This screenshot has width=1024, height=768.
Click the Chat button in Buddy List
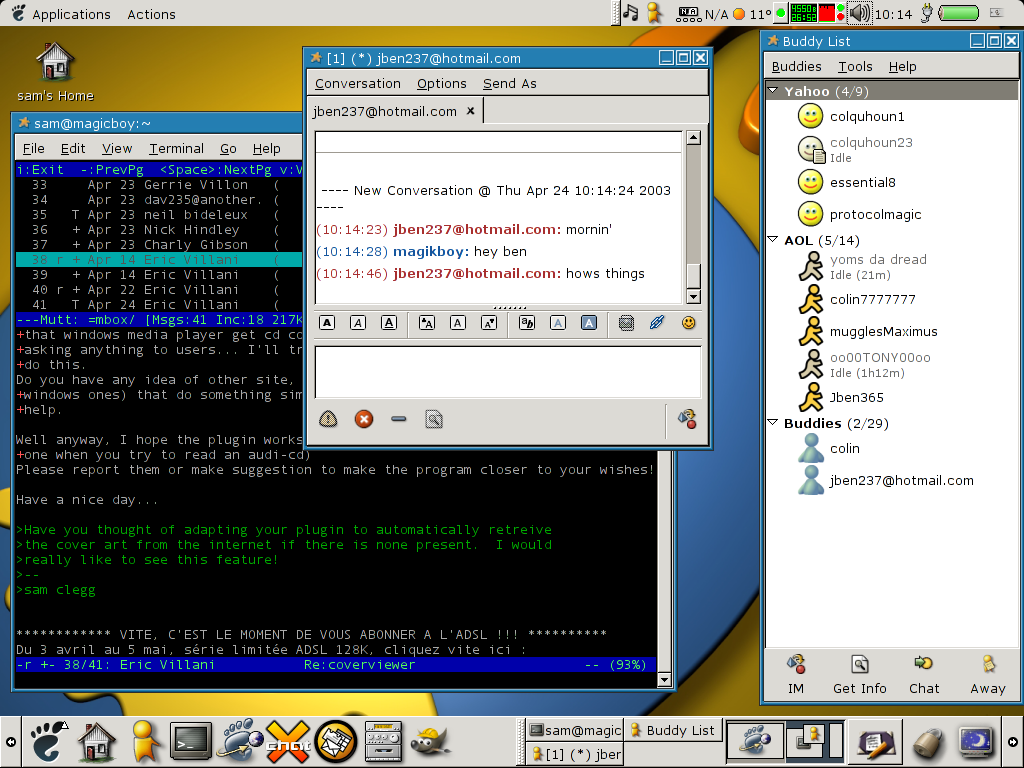point(923,675)
